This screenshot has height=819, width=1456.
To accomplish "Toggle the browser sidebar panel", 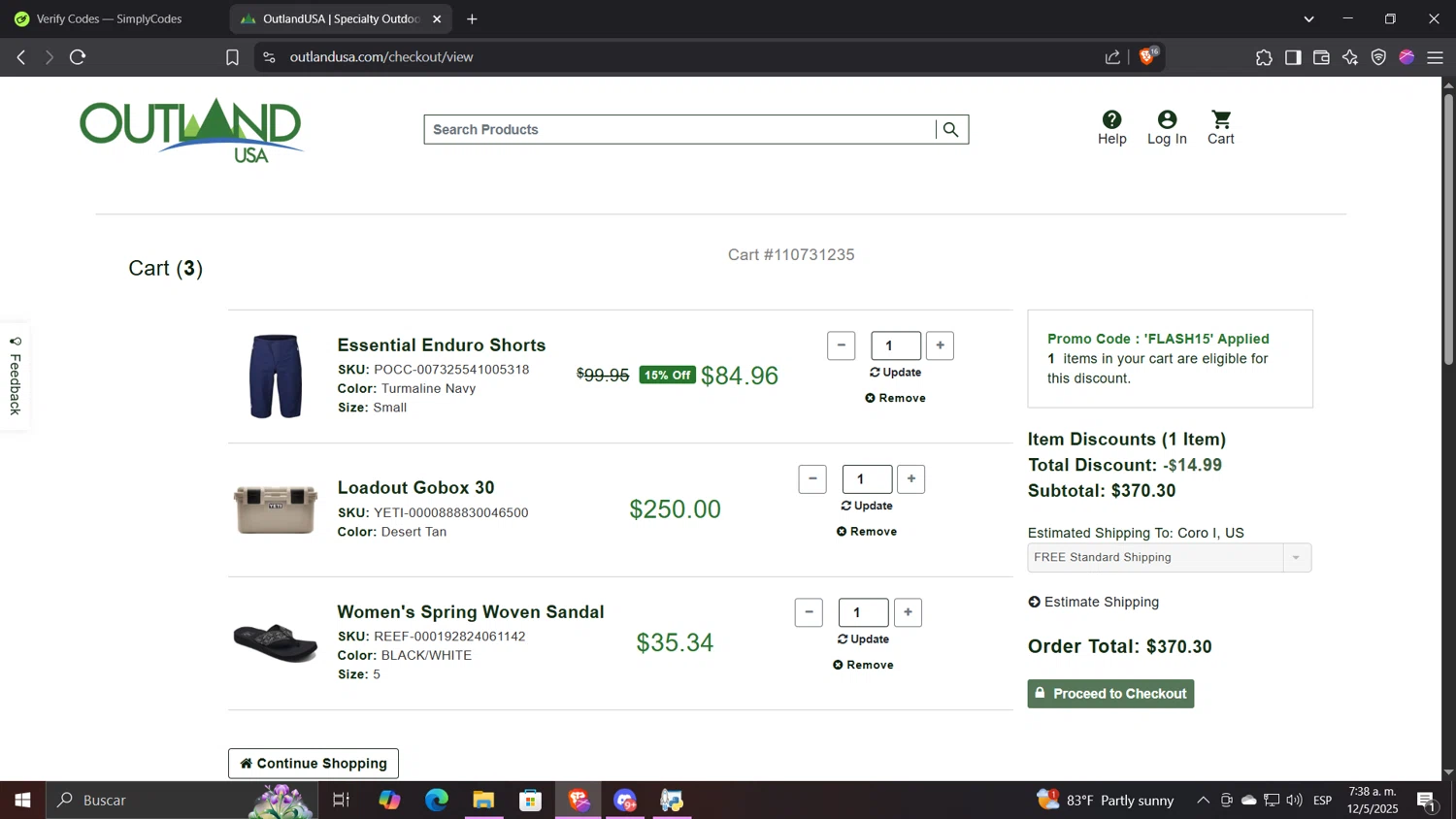I will click(1293, 57).
